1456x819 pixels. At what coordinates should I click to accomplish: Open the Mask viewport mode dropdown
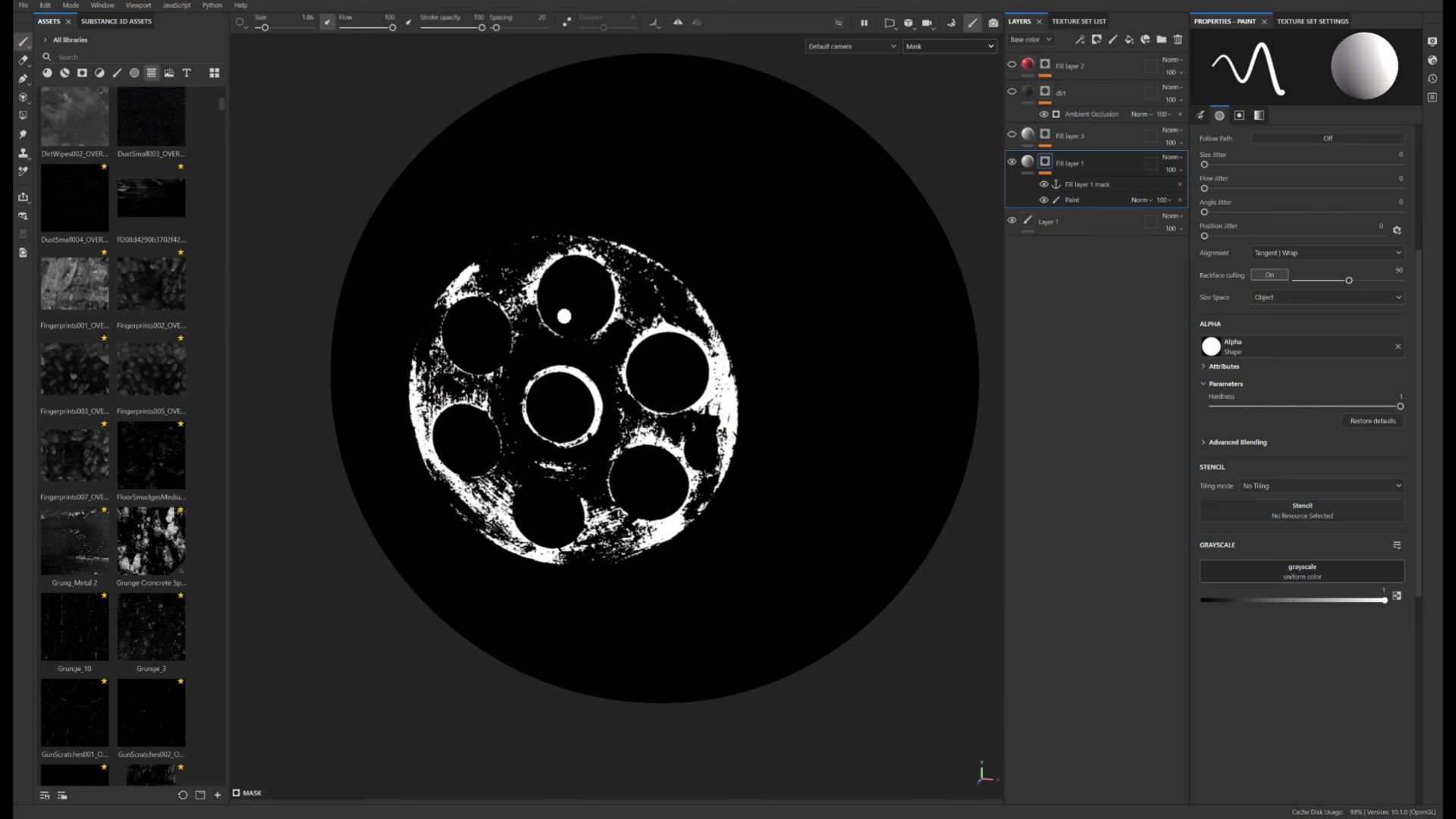949,46
